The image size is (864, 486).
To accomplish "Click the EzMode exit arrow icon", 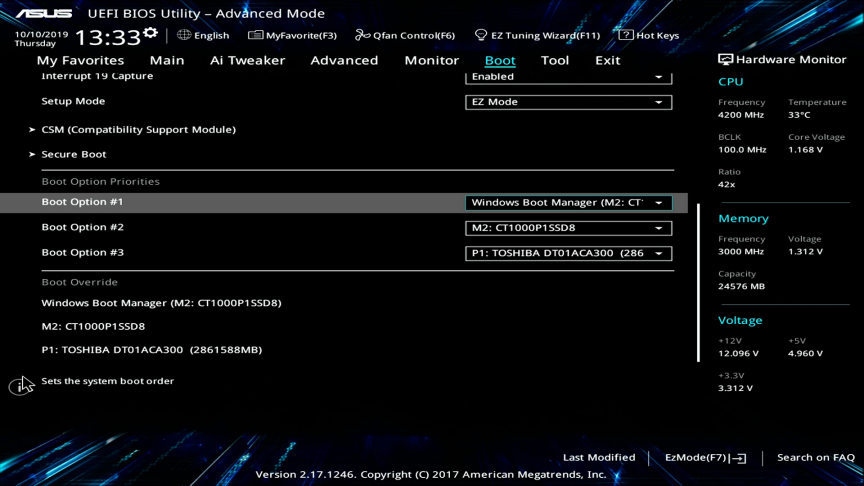I will (x=738, y=458).
